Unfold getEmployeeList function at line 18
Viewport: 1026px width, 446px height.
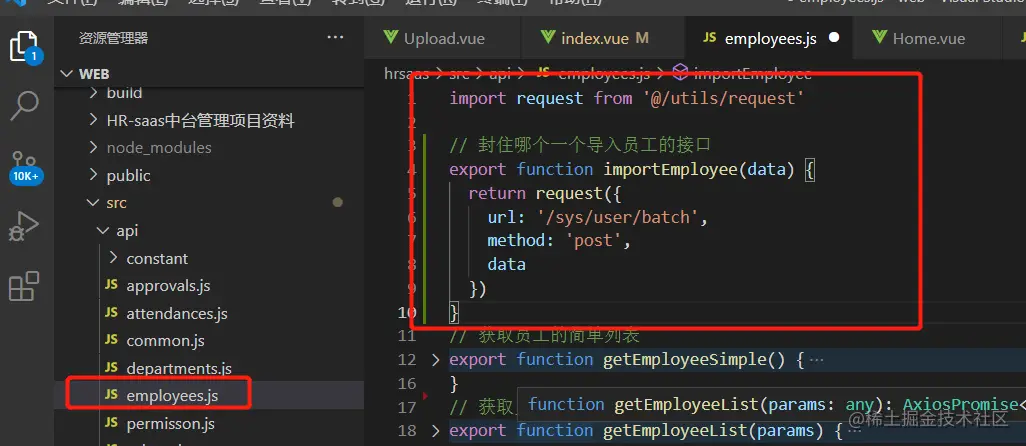click(x=436, y=431)
